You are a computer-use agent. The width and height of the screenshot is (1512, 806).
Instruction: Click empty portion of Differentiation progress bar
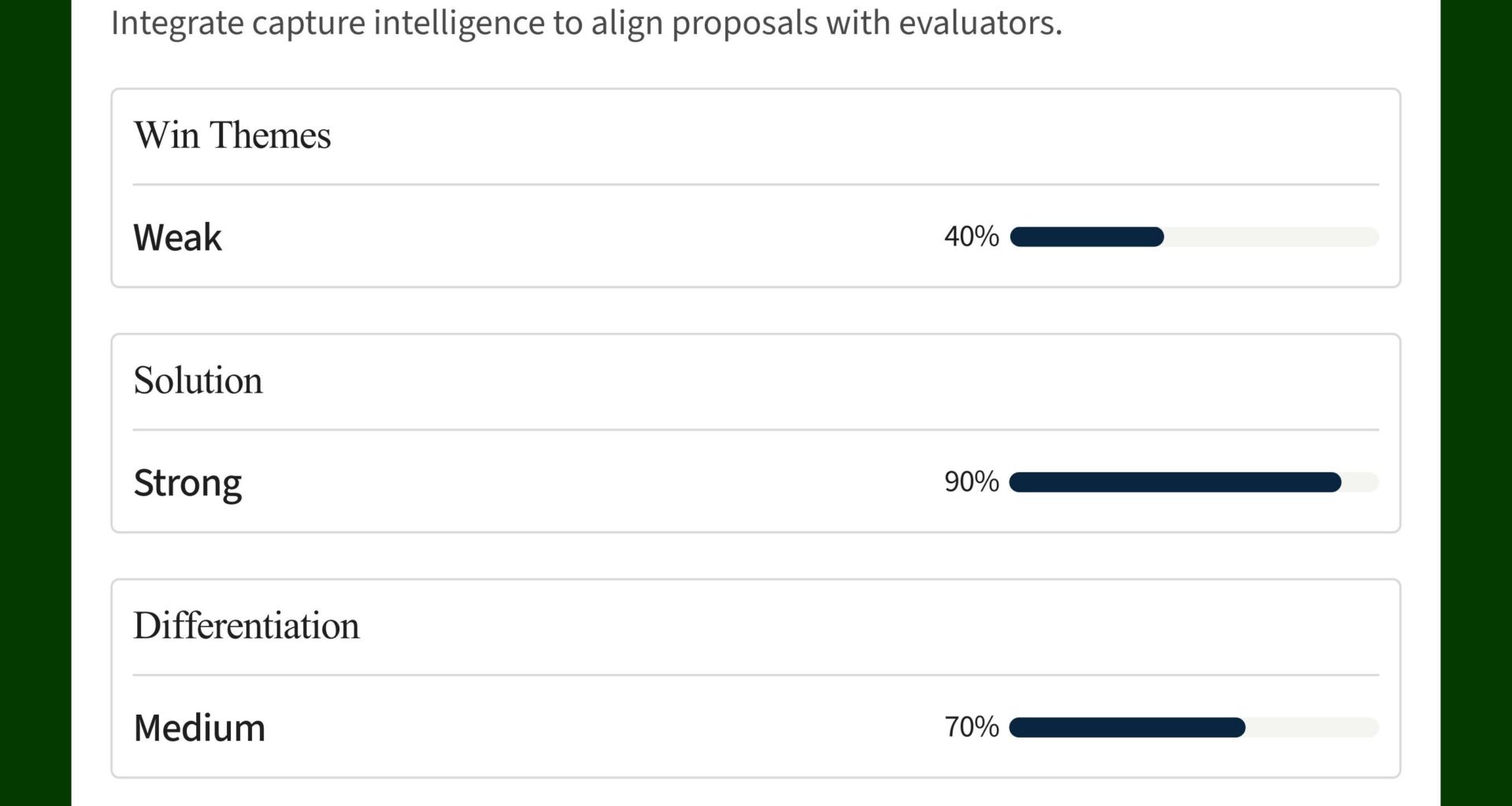pyautogui.click(x=1312, y=728)
